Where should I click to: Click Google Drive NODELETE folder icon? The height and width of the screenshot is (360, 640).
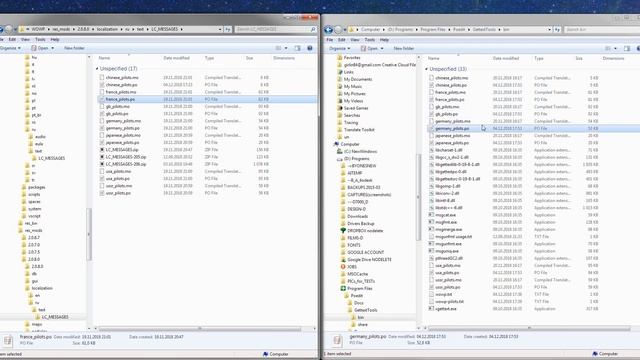pos(343,260)
